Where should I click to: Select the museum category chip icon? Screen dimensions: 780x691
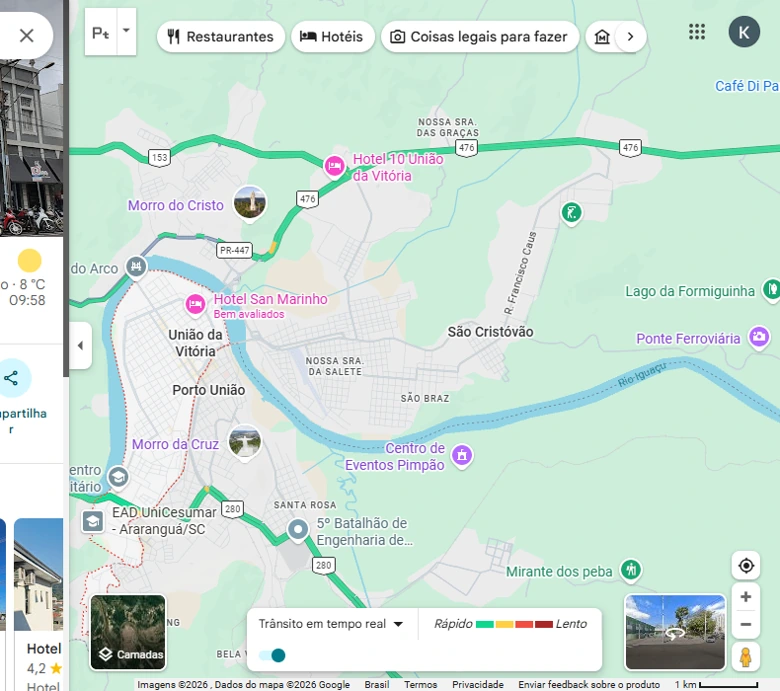[x=602, y=36]
